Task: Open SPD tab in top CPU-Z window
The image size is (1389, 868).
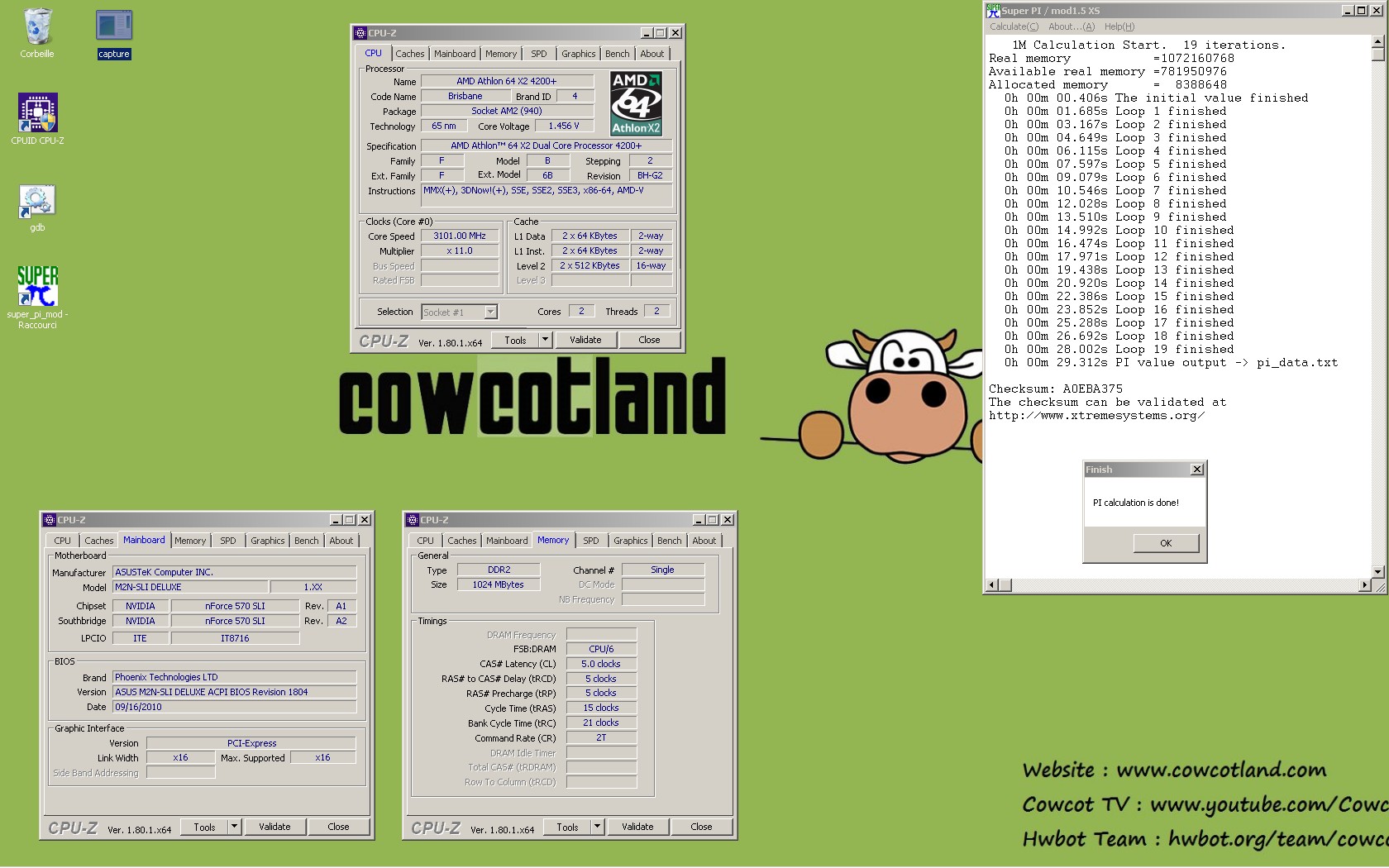Action: pos(539,54)
